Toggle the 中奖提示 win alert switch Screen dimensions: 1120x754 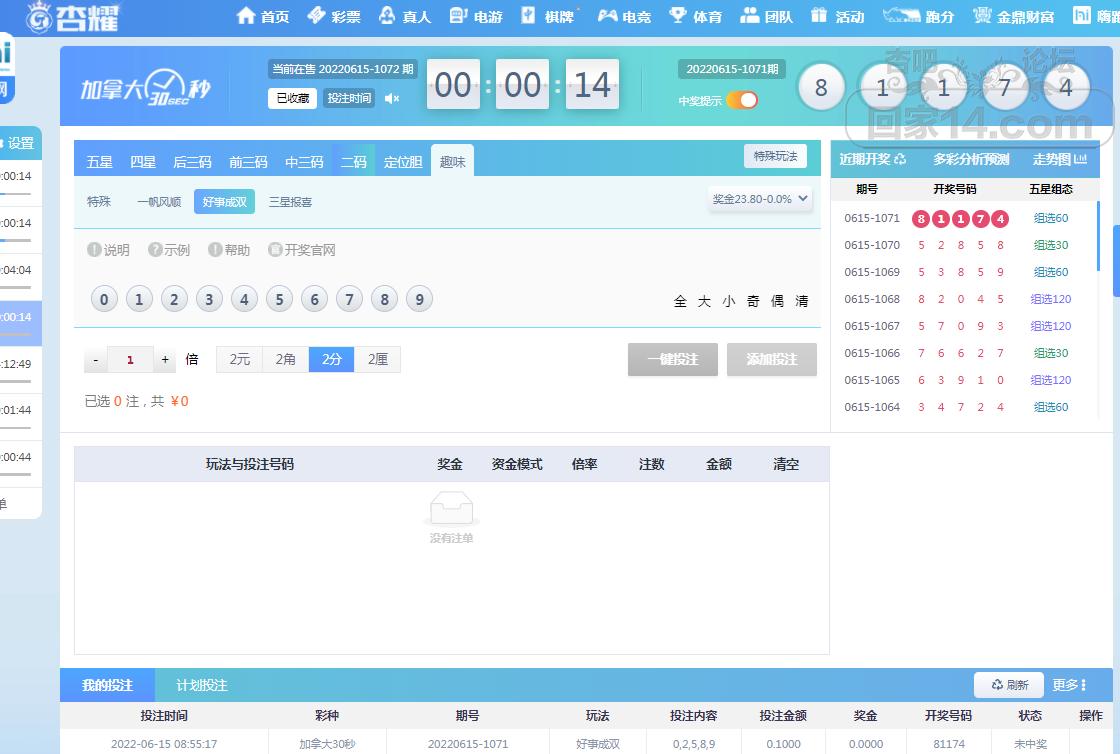(742, 100)
